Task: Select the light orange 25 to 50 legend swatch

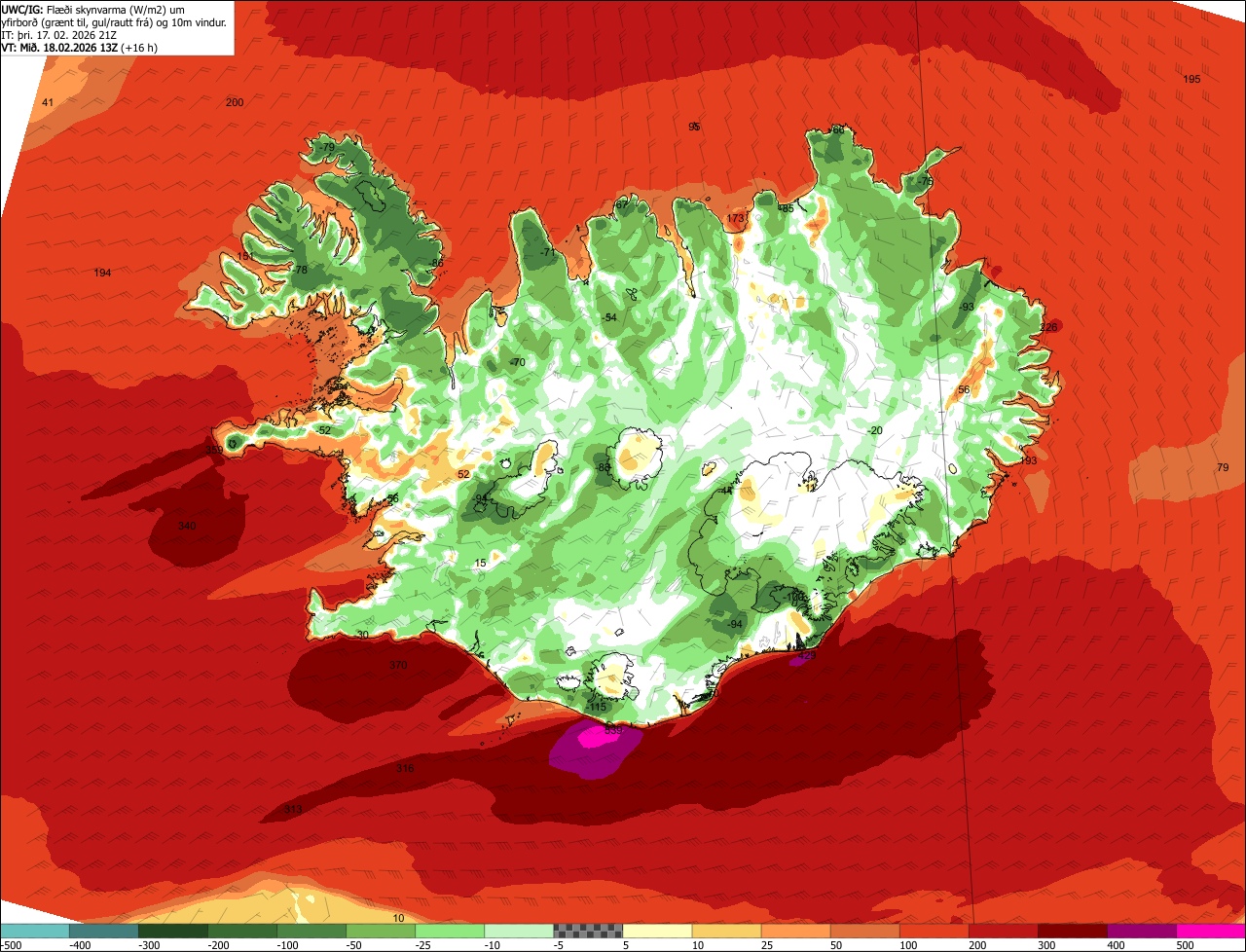Action: pyautogui.click(x=794, y=931)
